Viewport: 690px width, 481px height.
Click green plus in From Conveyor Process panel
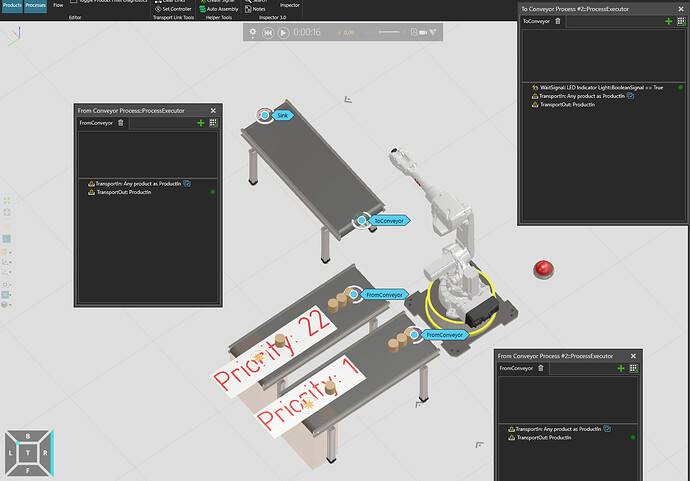click(201, 122)
